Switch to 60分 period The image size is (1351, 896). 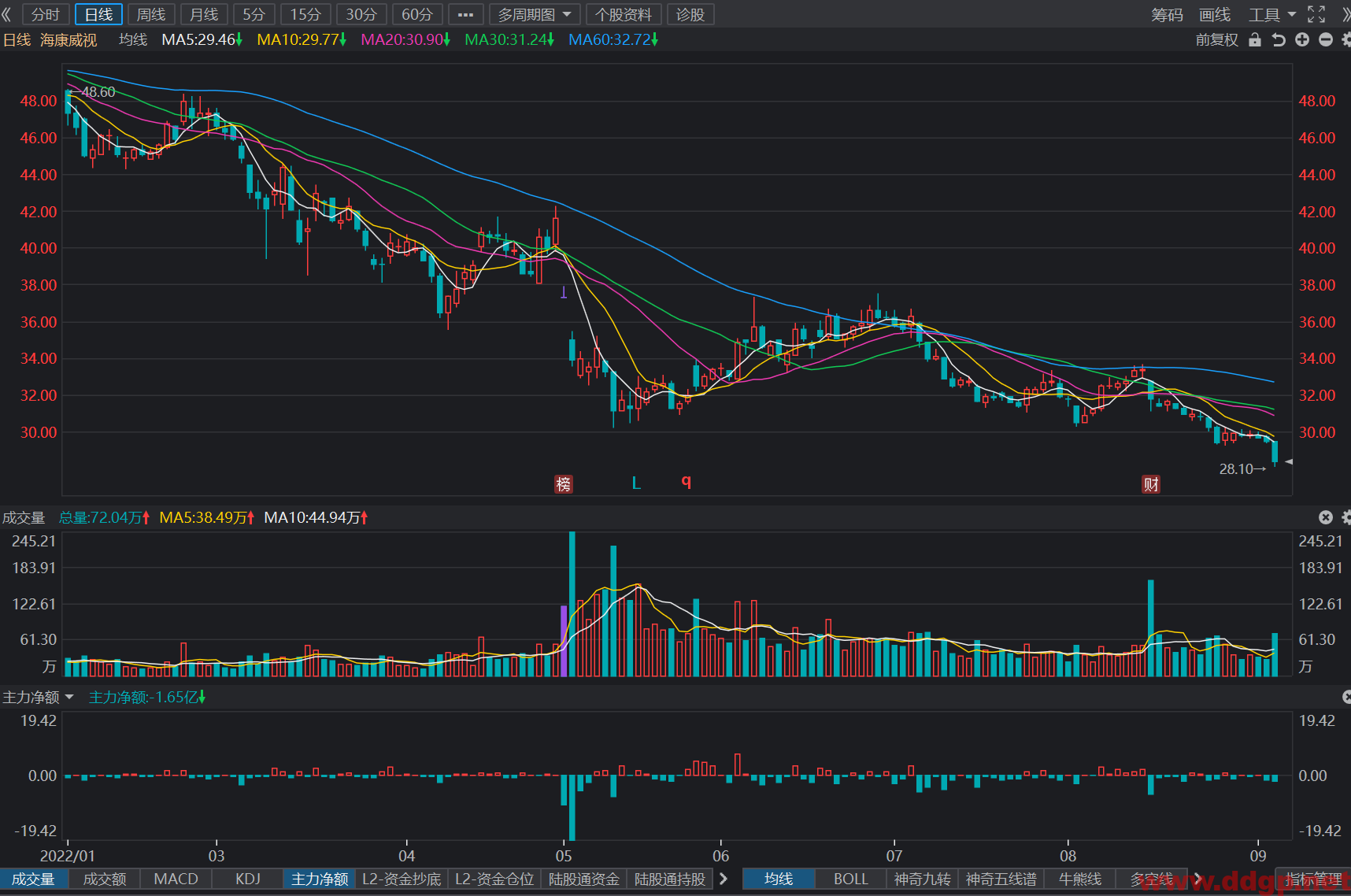coord(417,14)
